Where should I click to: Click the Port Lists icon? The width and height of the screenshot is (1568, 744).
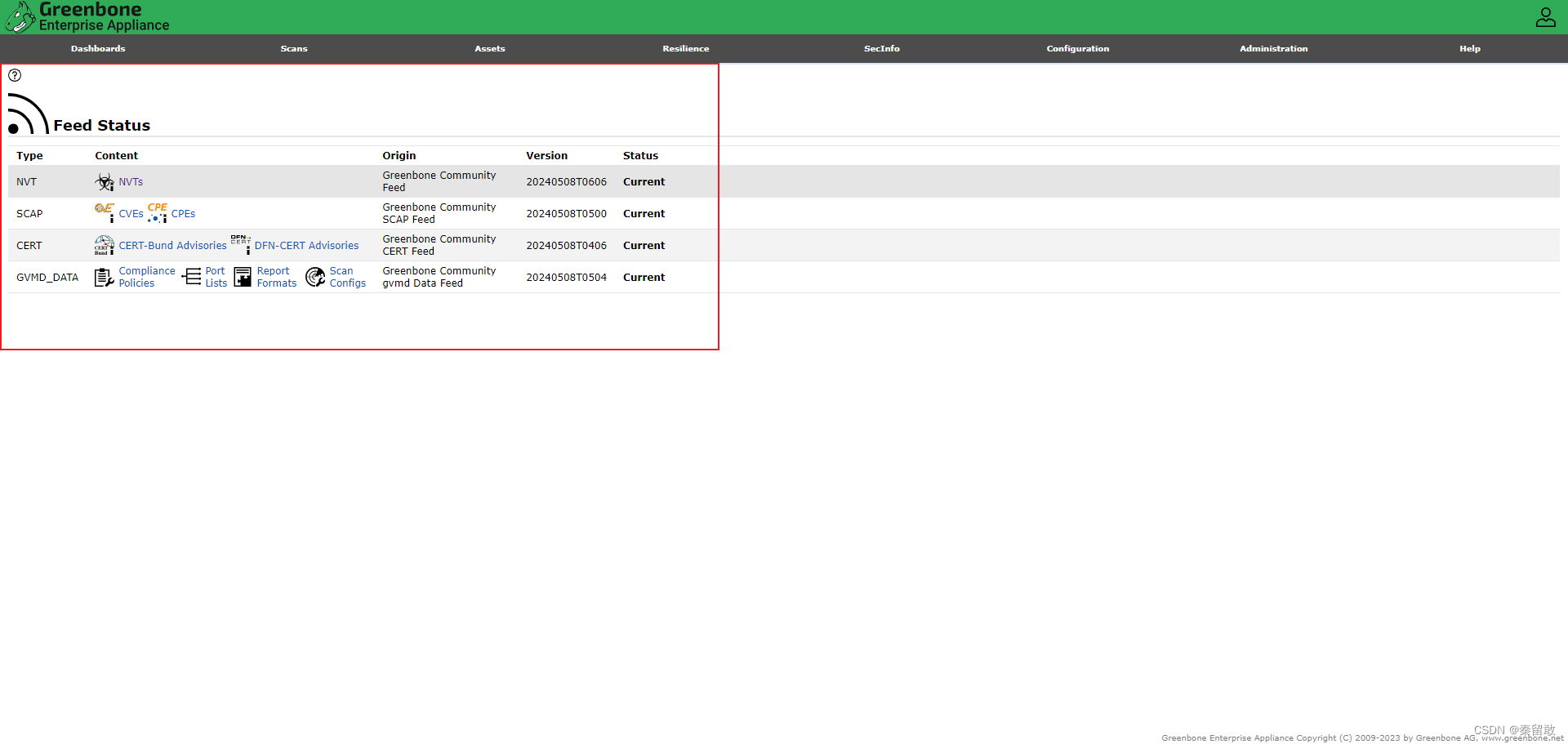point(191,277)
